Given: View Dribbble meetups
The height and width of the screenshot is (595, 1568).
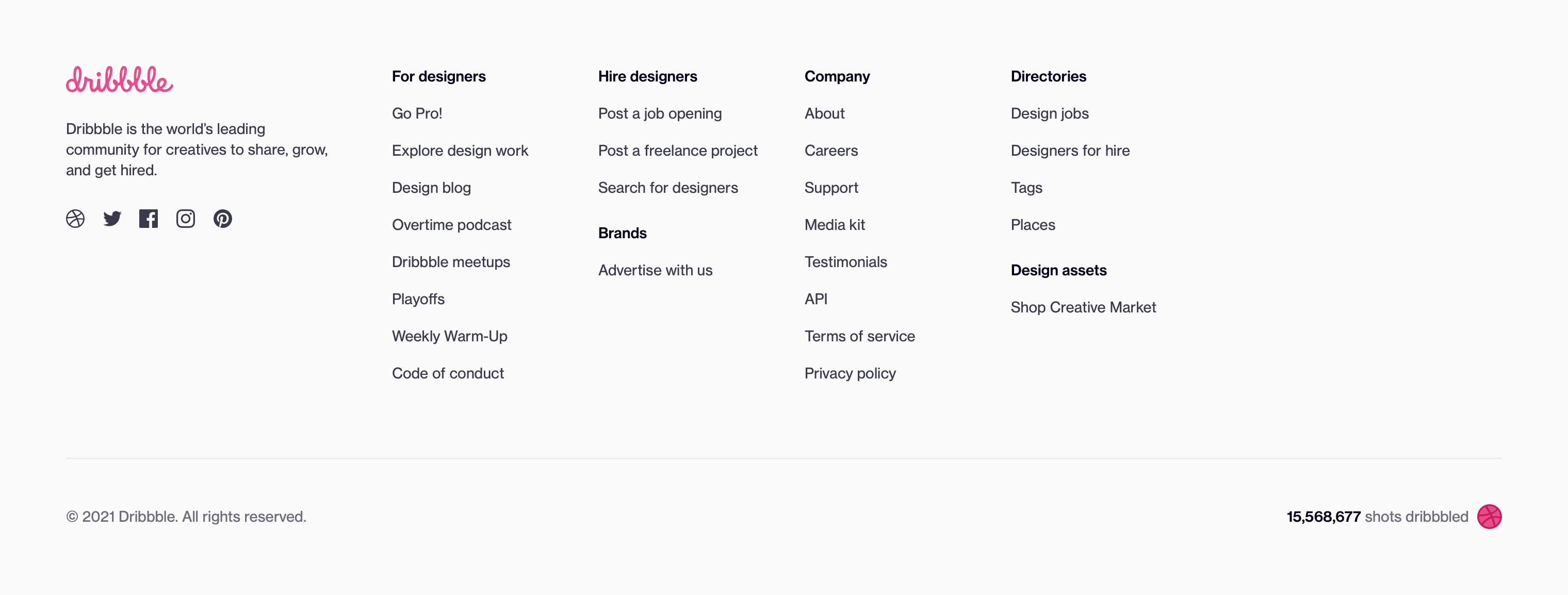Looking at the screenshot, I should click(x=450, y=261).
